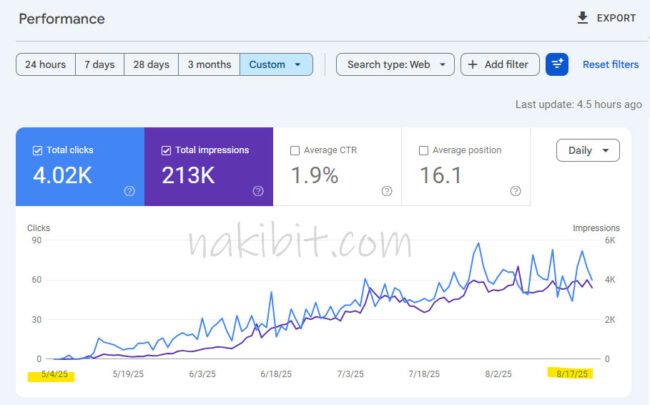650x405 pixels.
Task: Click the 5/19/25 date label
Action: tap(128, 374)
